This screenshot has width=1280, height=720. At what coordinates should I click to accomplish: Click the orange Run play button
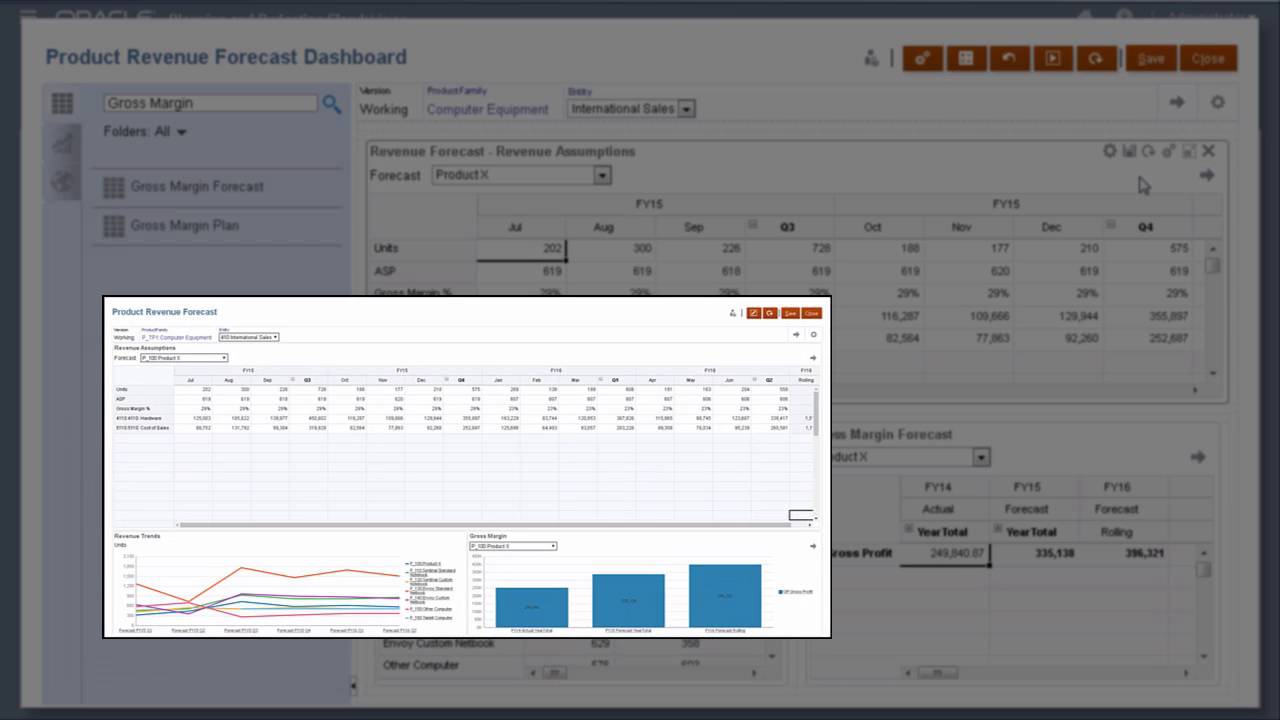[x=1053, y=58]
